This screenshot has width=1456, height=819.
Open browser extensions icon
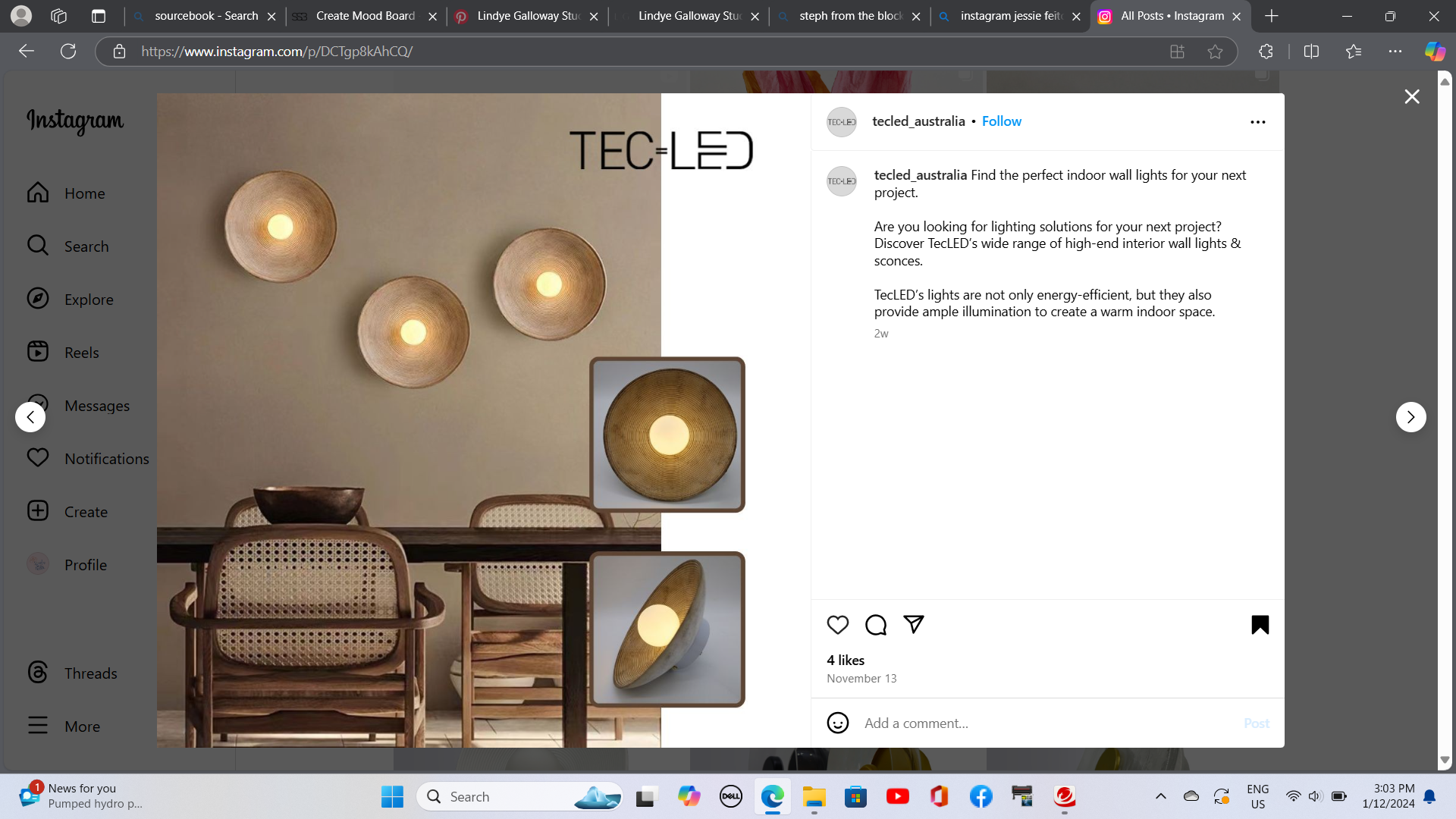coord(1266,52)
